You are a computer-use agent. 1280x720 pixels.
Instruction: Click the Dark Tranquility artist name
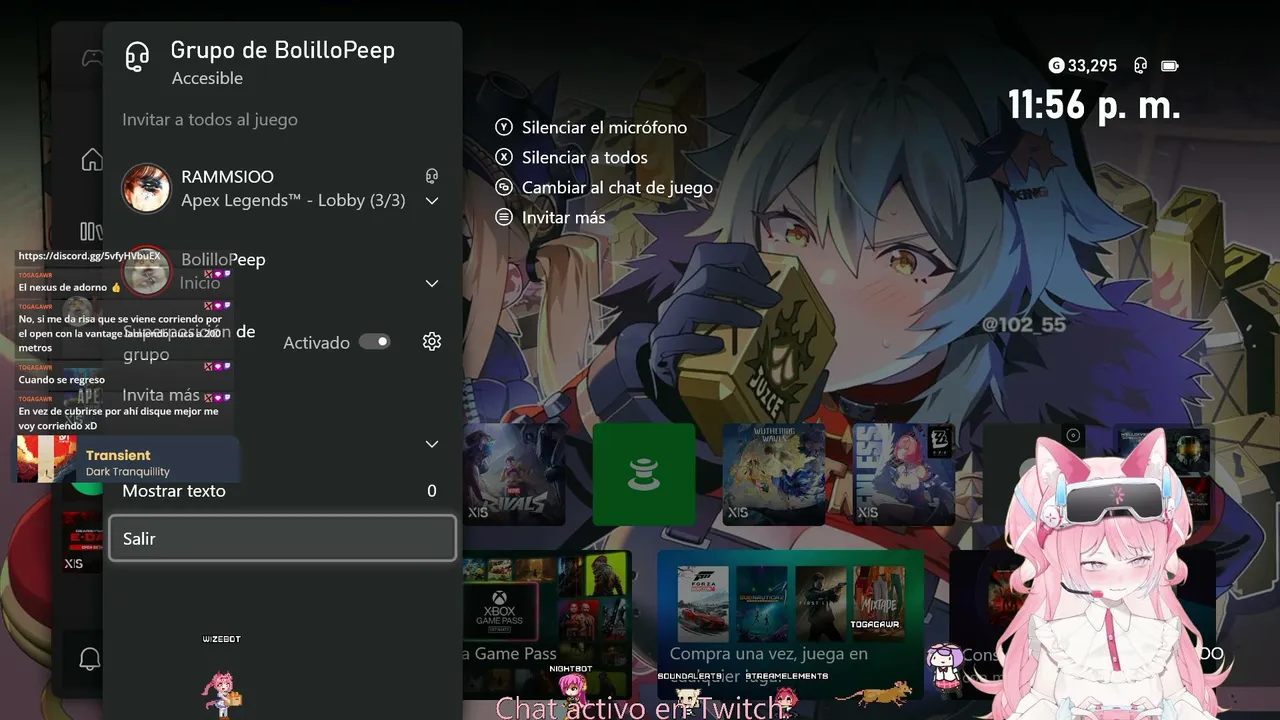tap(128, 472)
